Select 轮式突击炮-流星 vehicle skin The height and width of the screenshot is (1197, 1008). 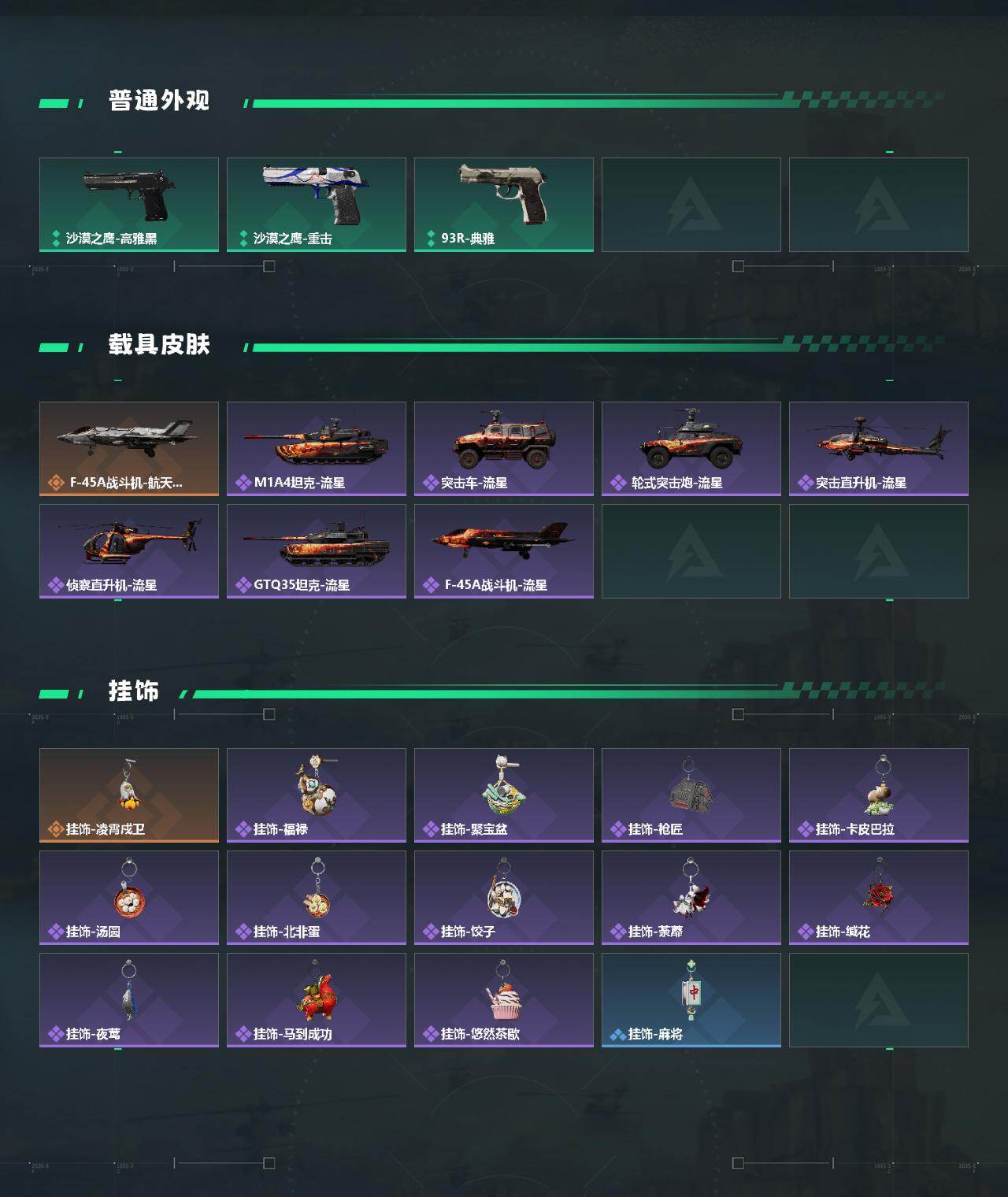(x=691, y=449)
